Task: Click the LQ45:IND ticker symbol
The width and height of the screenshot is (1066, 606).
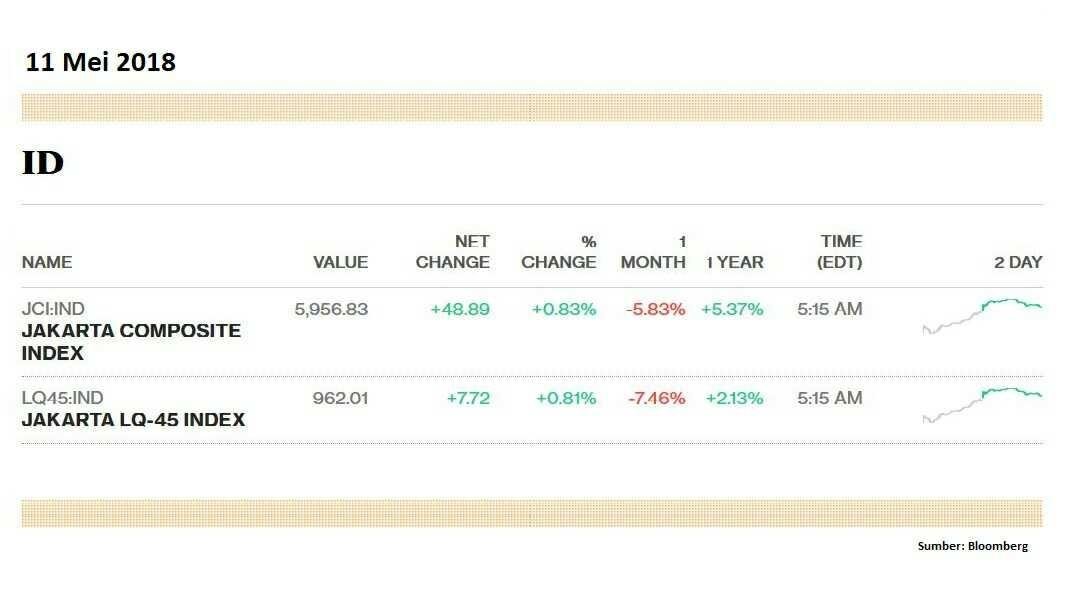Action: [x=63, y=398]
